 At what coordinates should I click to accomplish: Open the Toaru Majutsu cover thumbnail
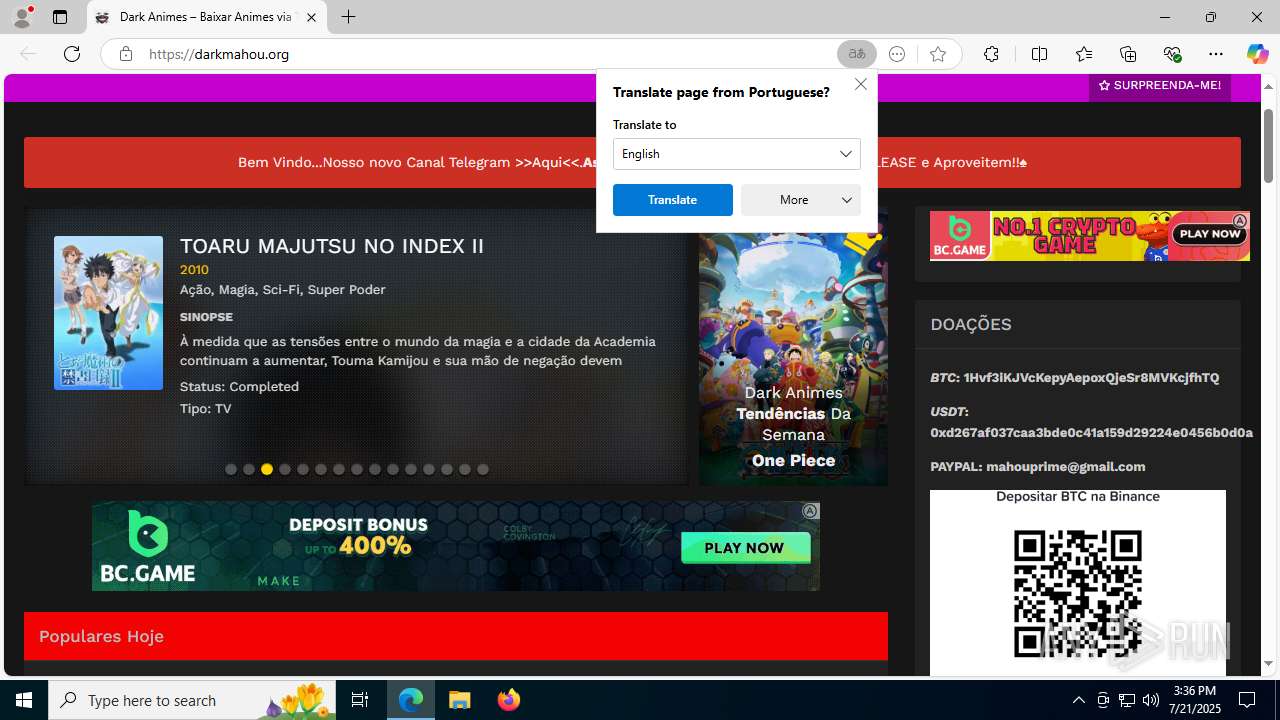tap(108, 313)
